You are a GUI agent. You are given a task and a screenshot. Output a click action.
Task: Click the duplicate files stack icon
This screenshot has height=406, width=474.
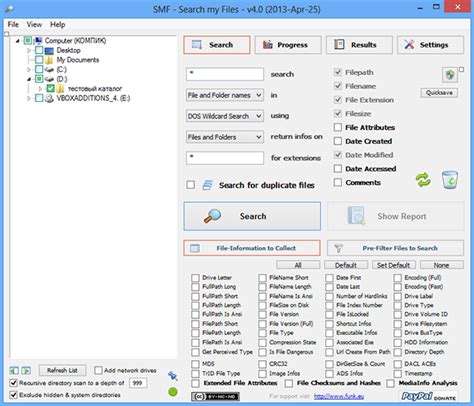(208, 185)
